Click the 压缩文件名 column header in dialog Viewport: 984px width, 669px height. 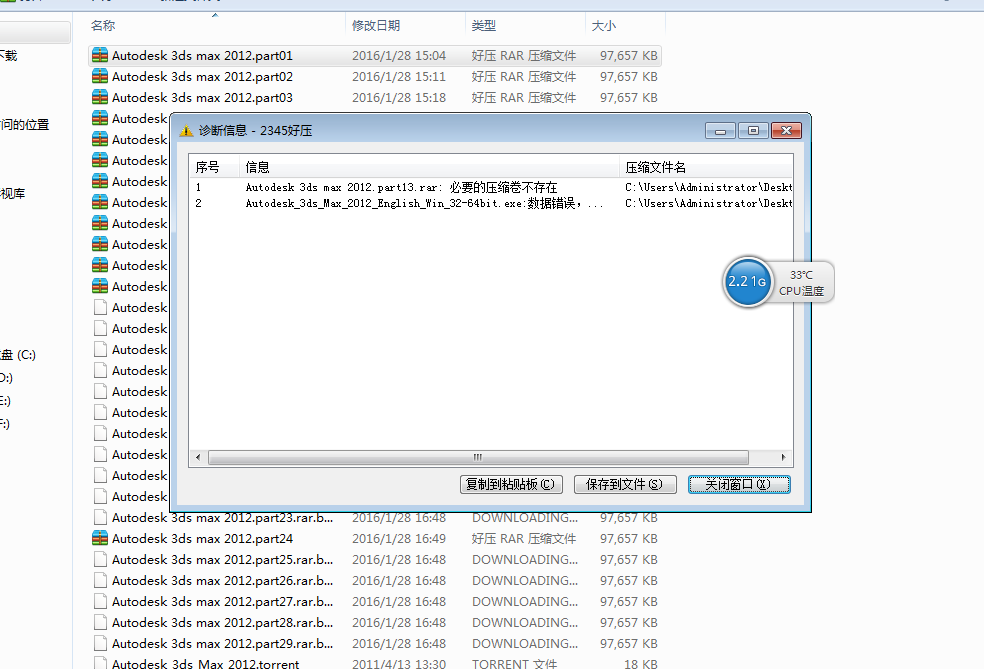coord(706,167)
